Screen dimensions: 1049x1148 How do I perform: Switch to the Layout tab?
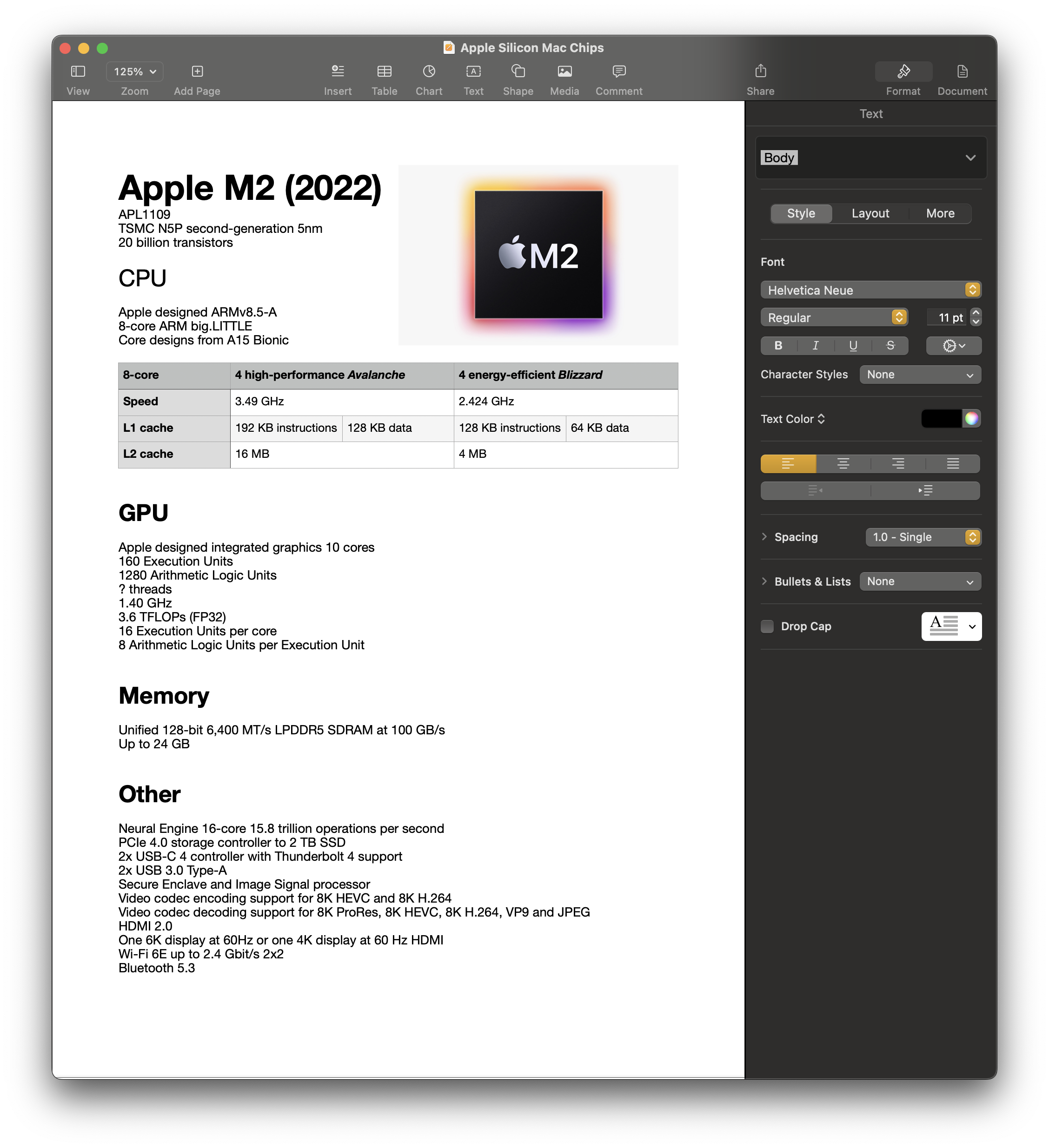click(x=870, y=213)
